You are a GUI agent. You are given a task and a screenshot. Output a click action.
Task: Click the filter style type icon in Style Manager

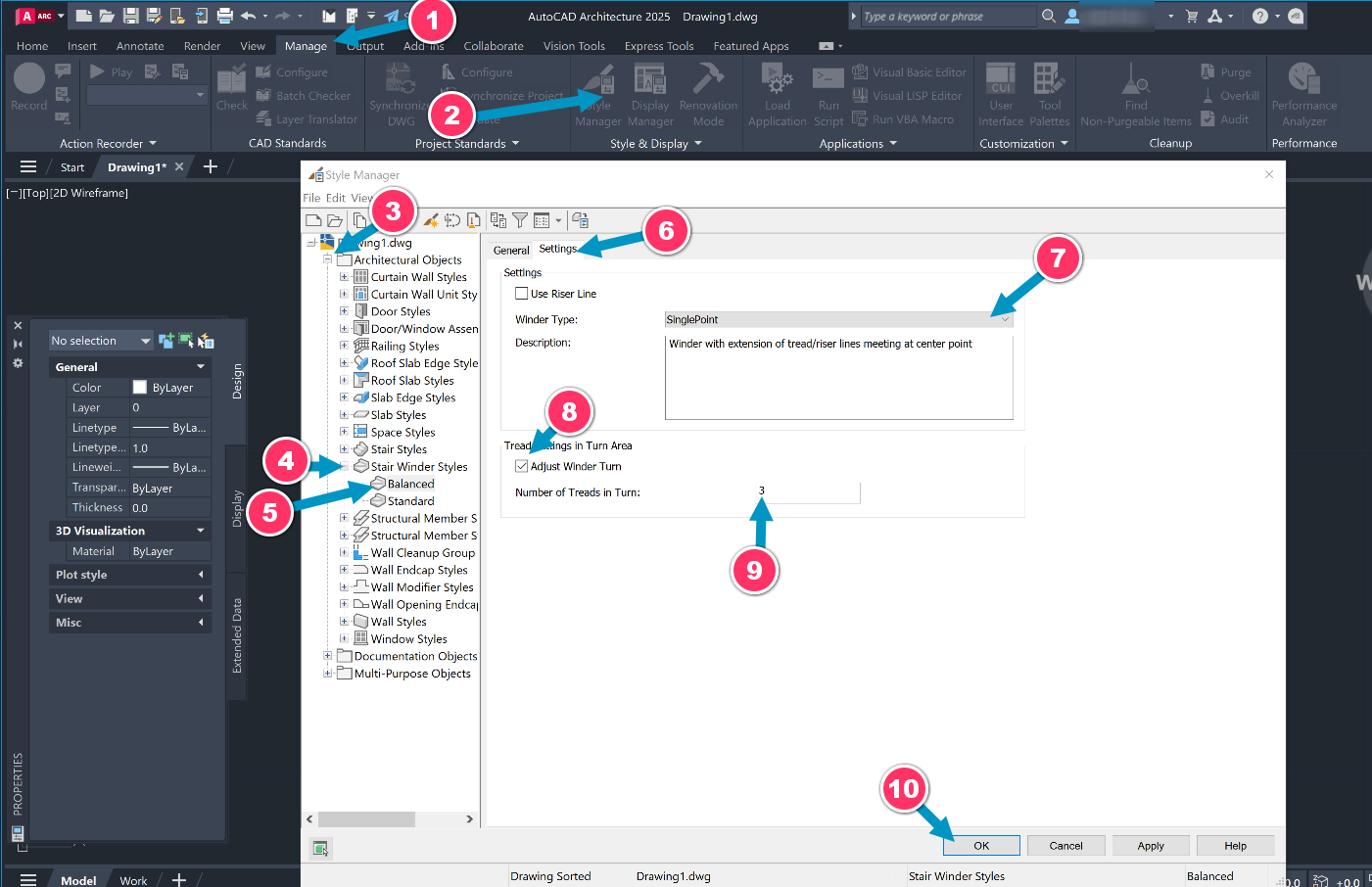pos(520,220)
